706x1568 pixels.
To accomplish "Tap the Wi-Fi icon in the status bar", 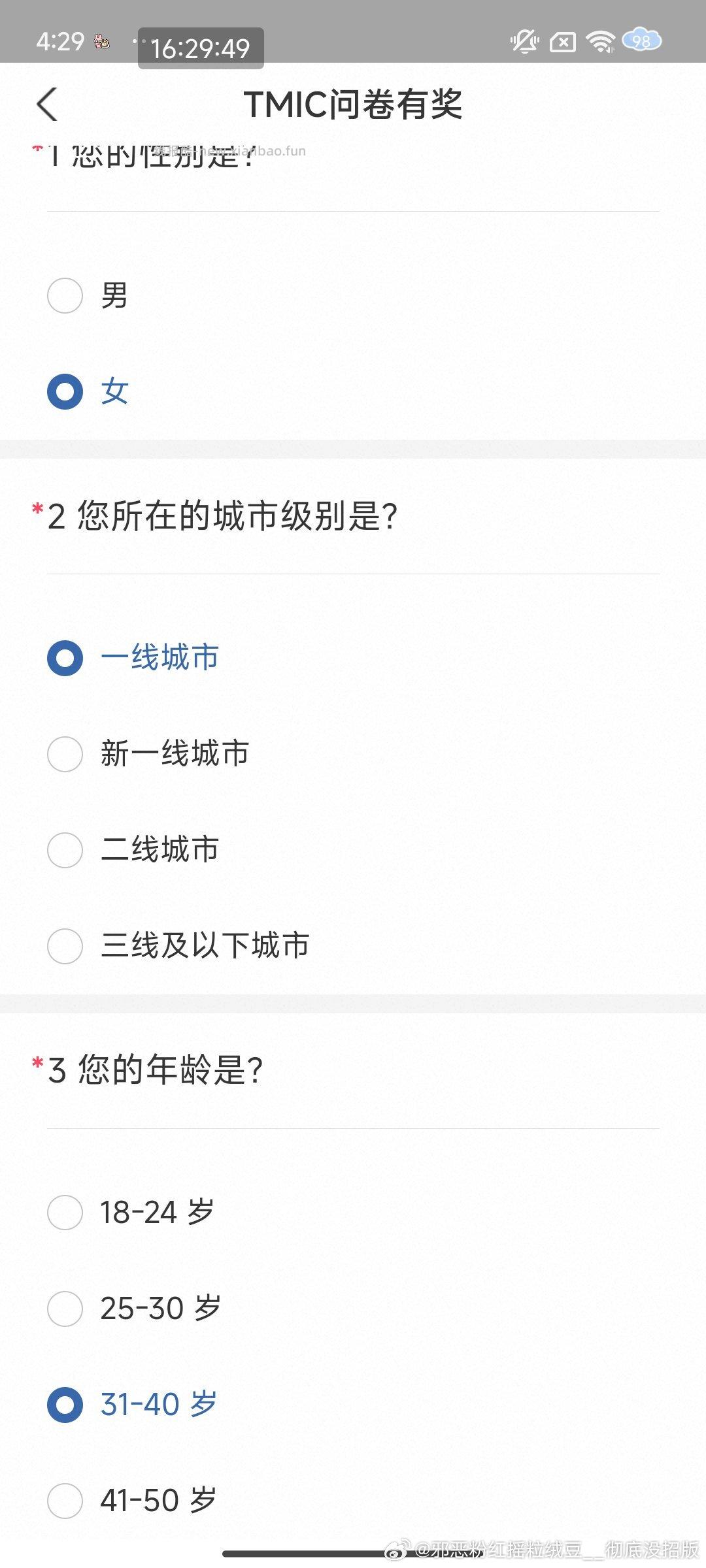I will (599, 41).
